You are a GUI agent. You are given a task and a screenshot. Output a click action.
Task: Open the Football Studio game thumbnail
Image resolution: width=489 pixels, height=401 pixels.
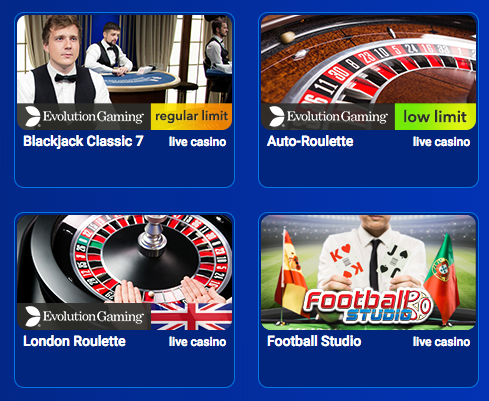click(368, 272)
